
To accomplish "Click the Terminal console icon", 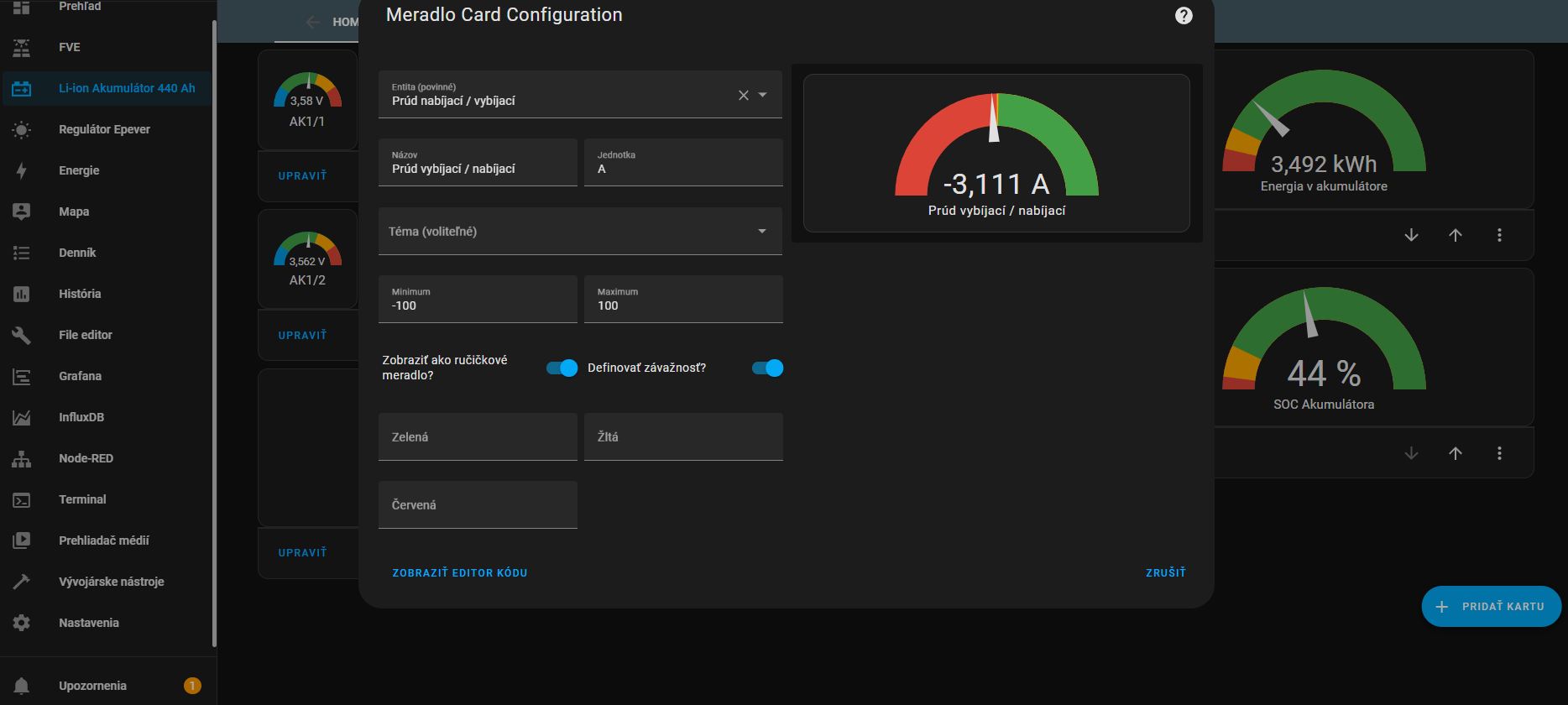I will (22, 499).
